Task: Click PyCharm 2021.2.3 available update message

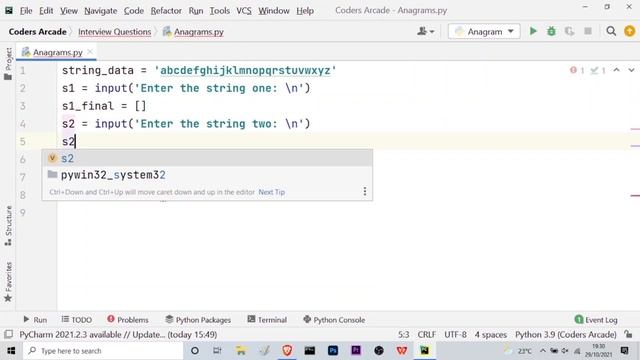Action: click(x=118, y=334)
